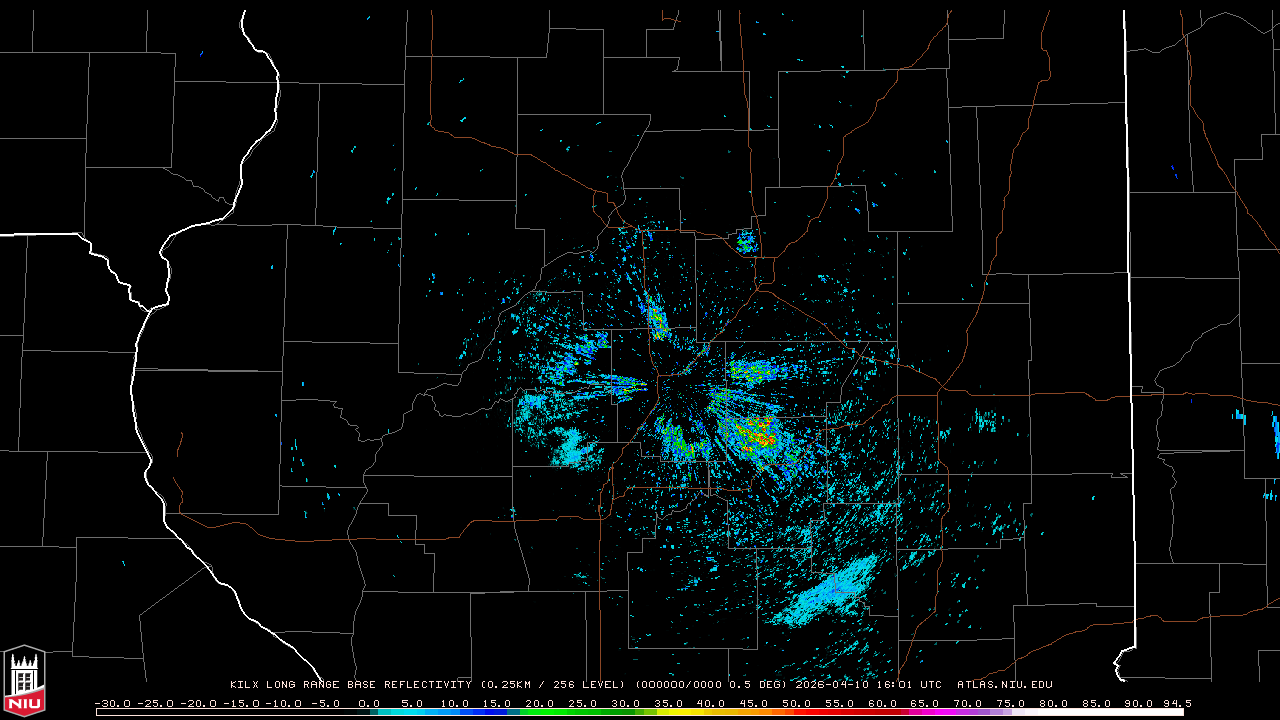
Task: Click the large cyan echo streak in the south
Action: pos(828,594)
